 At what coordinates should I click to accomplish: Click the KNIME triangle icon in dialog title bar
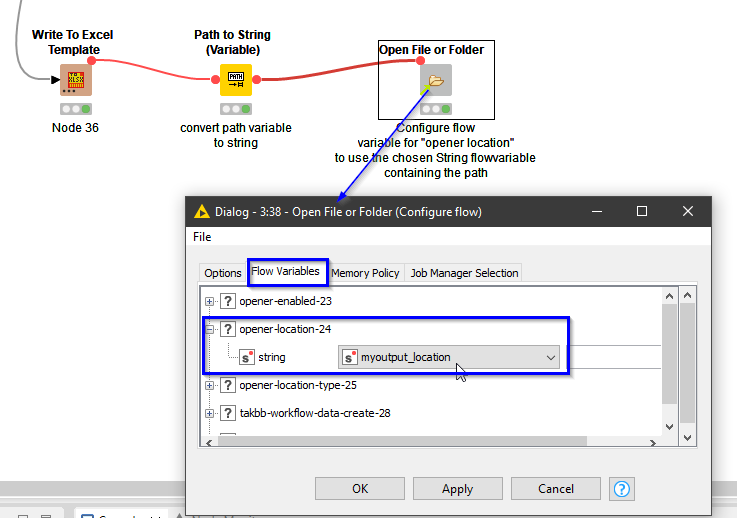(x=201, y=212)
